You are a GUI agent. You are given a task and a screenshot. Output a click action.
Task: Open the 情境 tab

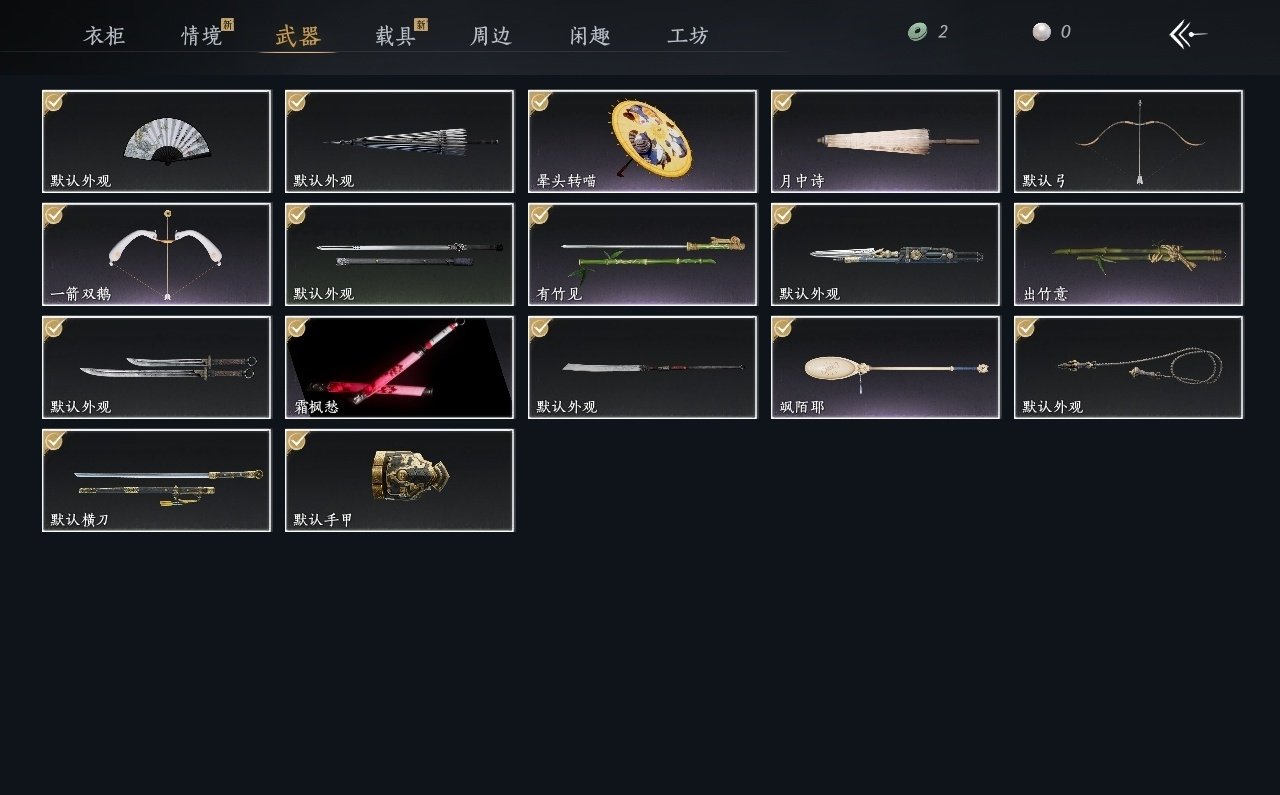(x=202, y=36)
